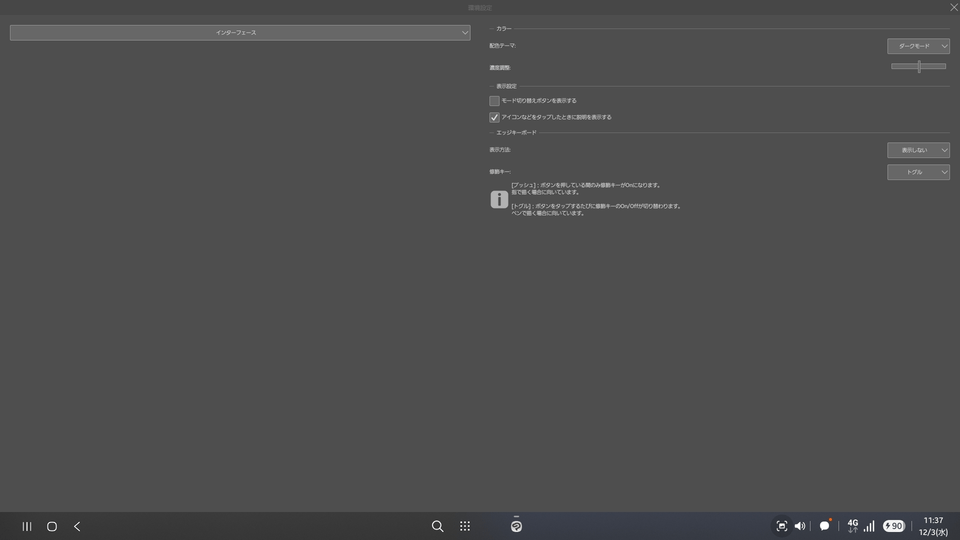Click the Clip Studio app icon in taskbar

pyautogui.click(x=516, y=526)
